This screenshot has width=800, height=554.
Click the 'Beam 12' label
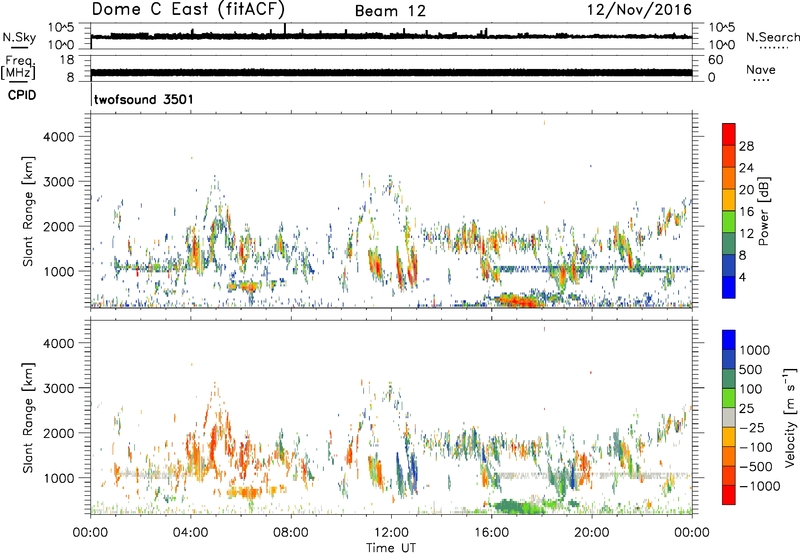pyautogui.click(x=390, y=11)
